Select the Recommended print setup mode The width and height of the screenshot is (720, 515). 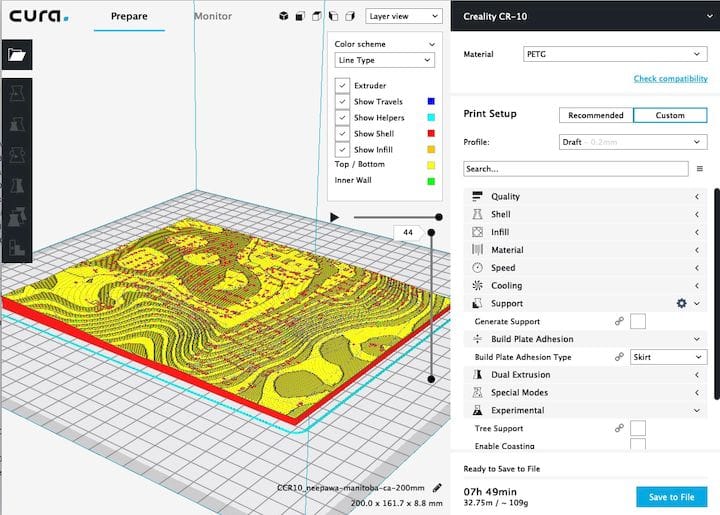(x=596, y=115)
